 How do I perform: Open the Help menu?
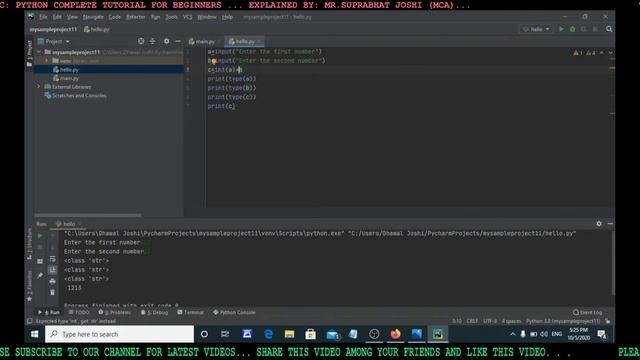[x=227, y=17]
